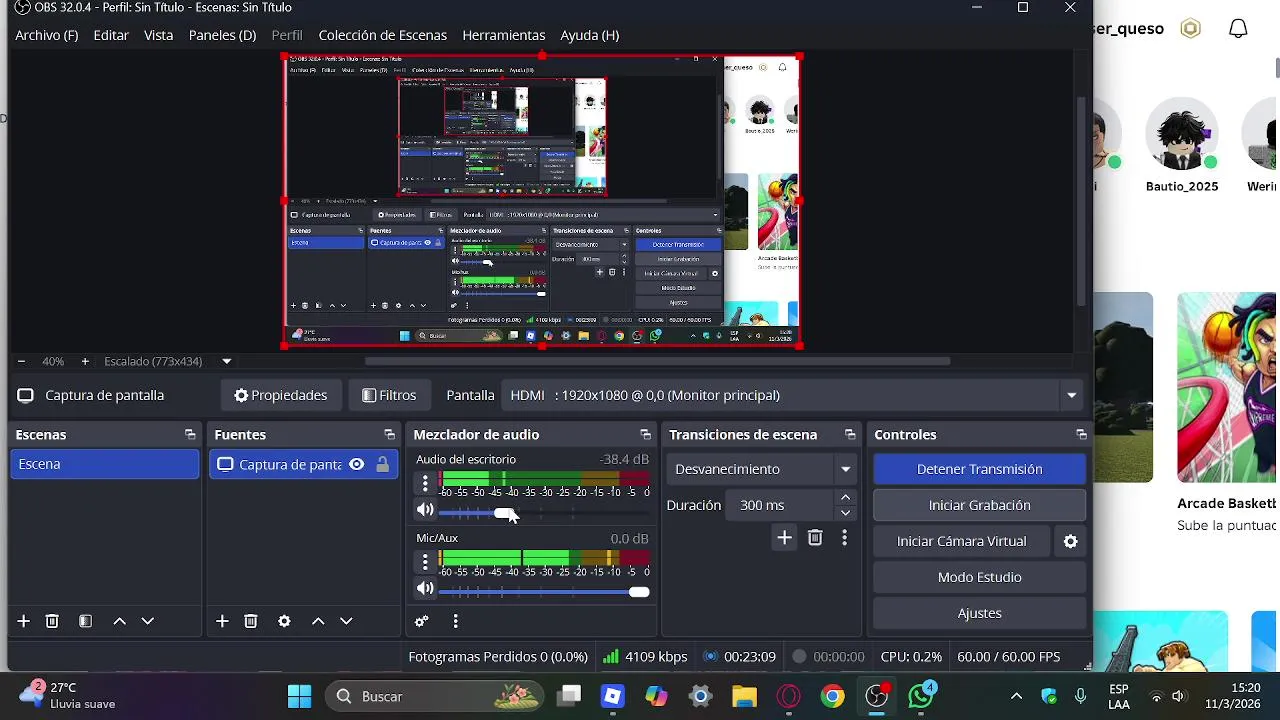This screenshot has height=720, width=1280.
Task: Open transition properties three-dot menu
Action: point(844,538)
